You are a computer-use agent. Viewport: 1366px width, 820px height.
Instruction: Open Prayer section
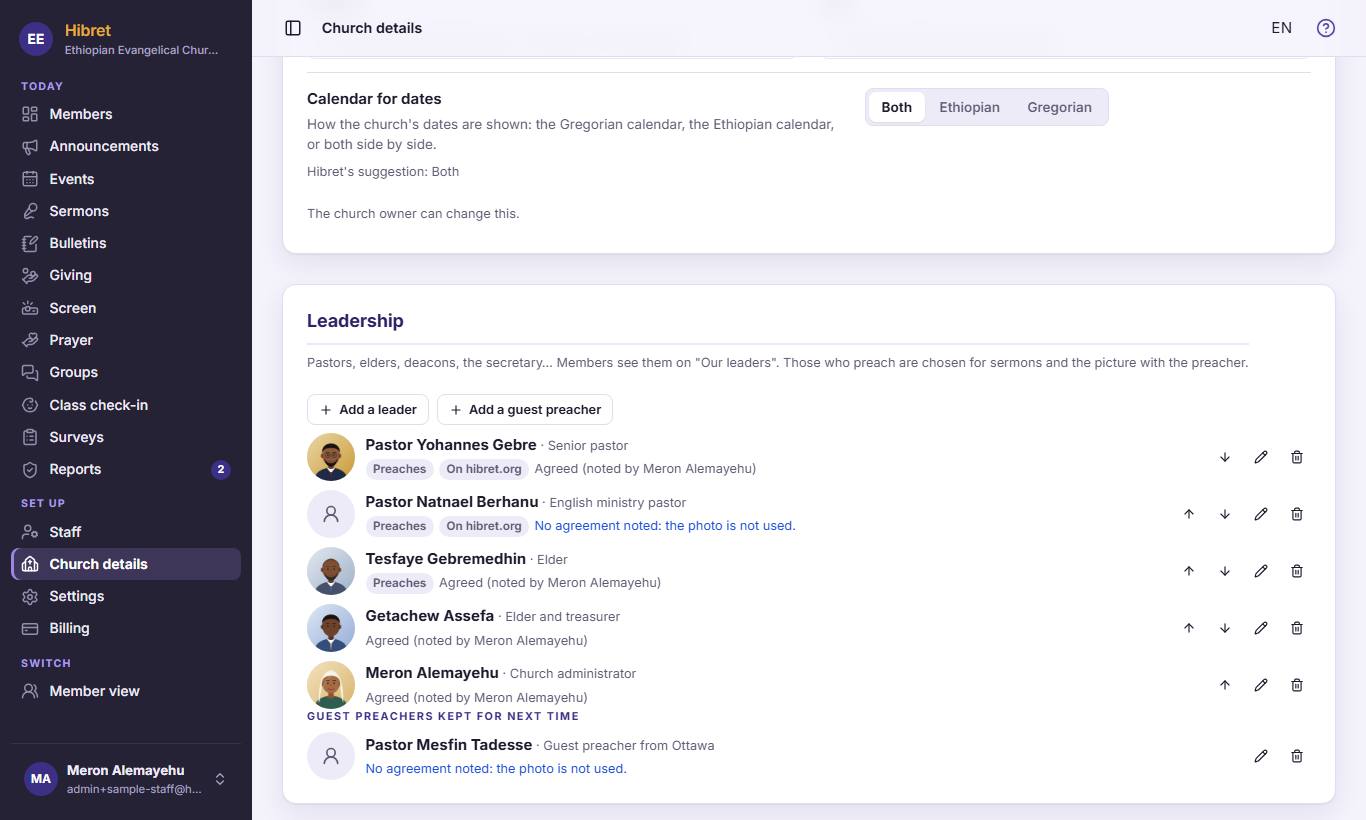point(126,340)
